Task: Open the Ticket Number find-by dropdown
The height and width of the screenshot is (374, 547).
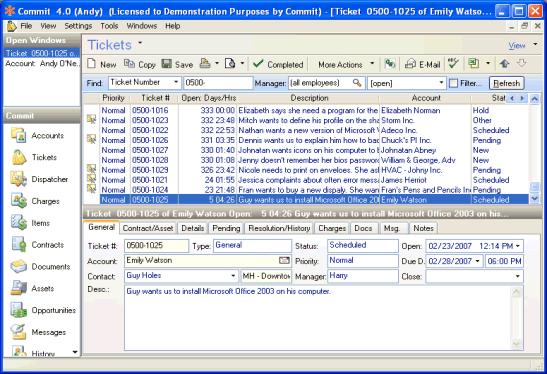Action: 176,83
